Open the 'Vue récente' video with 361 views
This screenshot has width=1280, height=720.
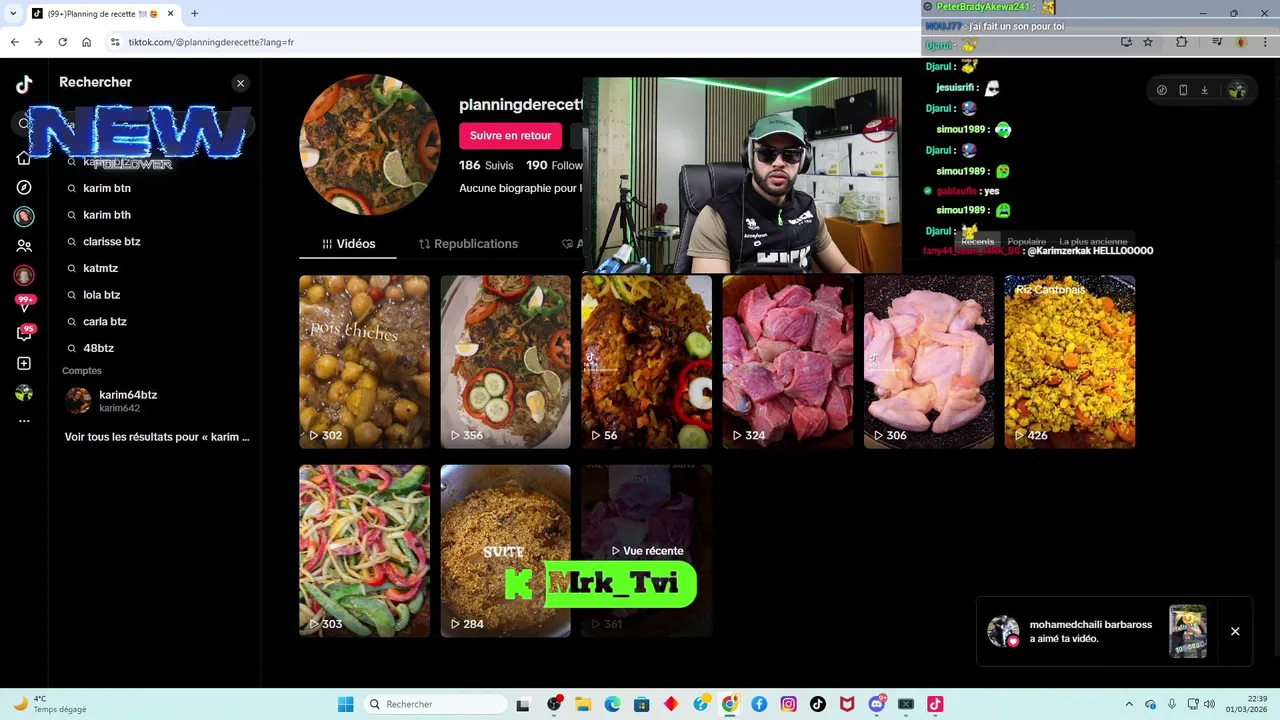[x=646, y=551]
